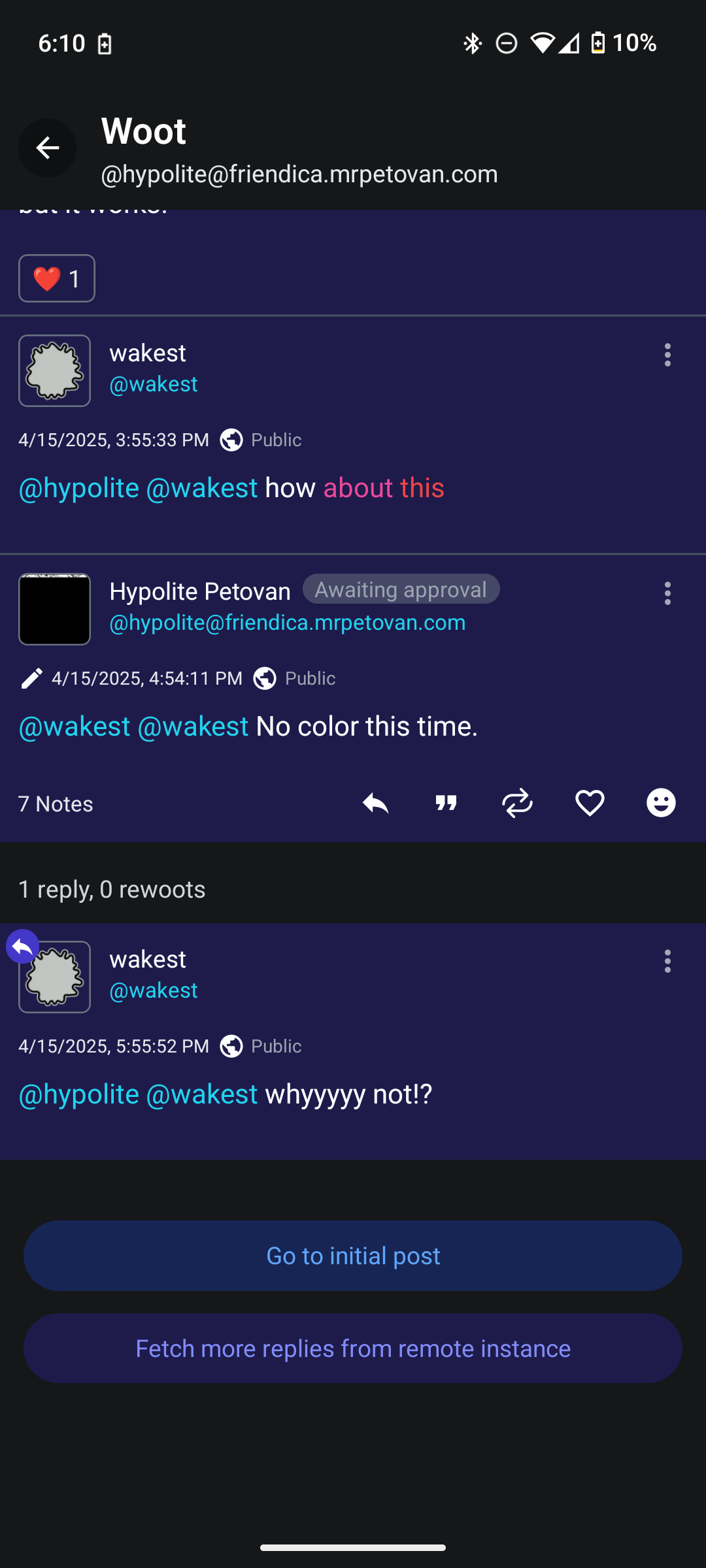Like the post with heart icon
This screenshot has height=1568, width=706.
click(x=590, y=803)
